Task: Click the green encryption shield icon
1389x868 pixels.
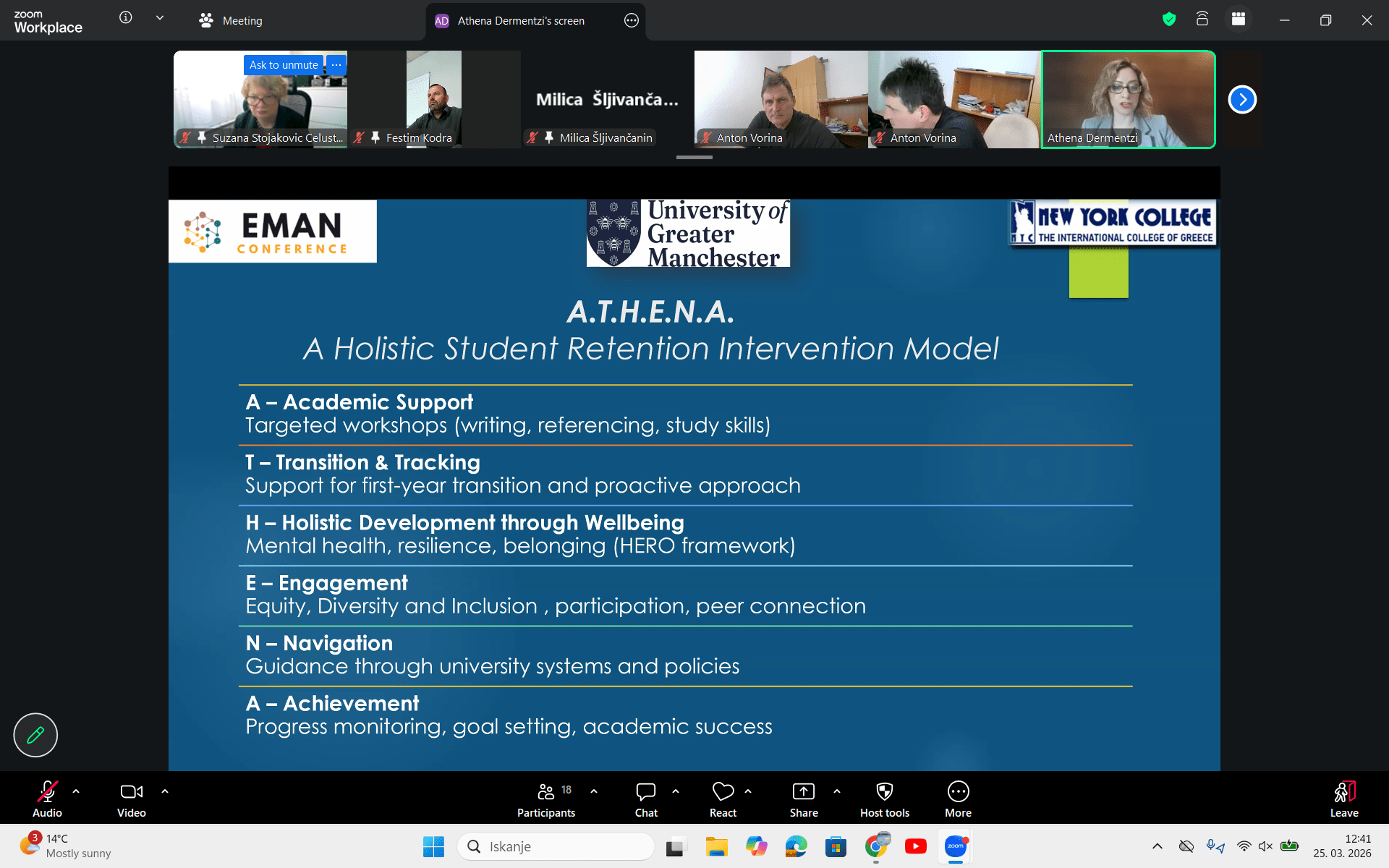Action: 1168,20
